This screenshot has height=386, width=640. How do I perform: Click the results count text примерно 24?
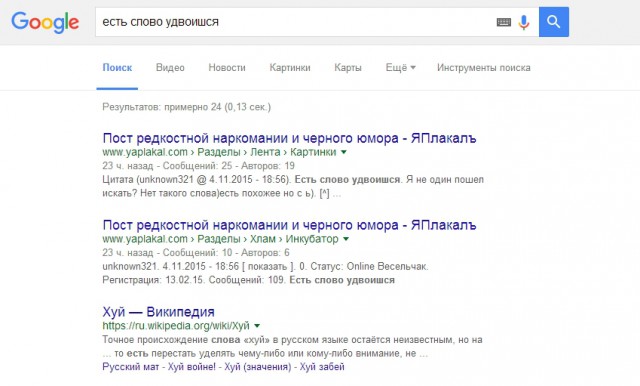tap(187, 107)
